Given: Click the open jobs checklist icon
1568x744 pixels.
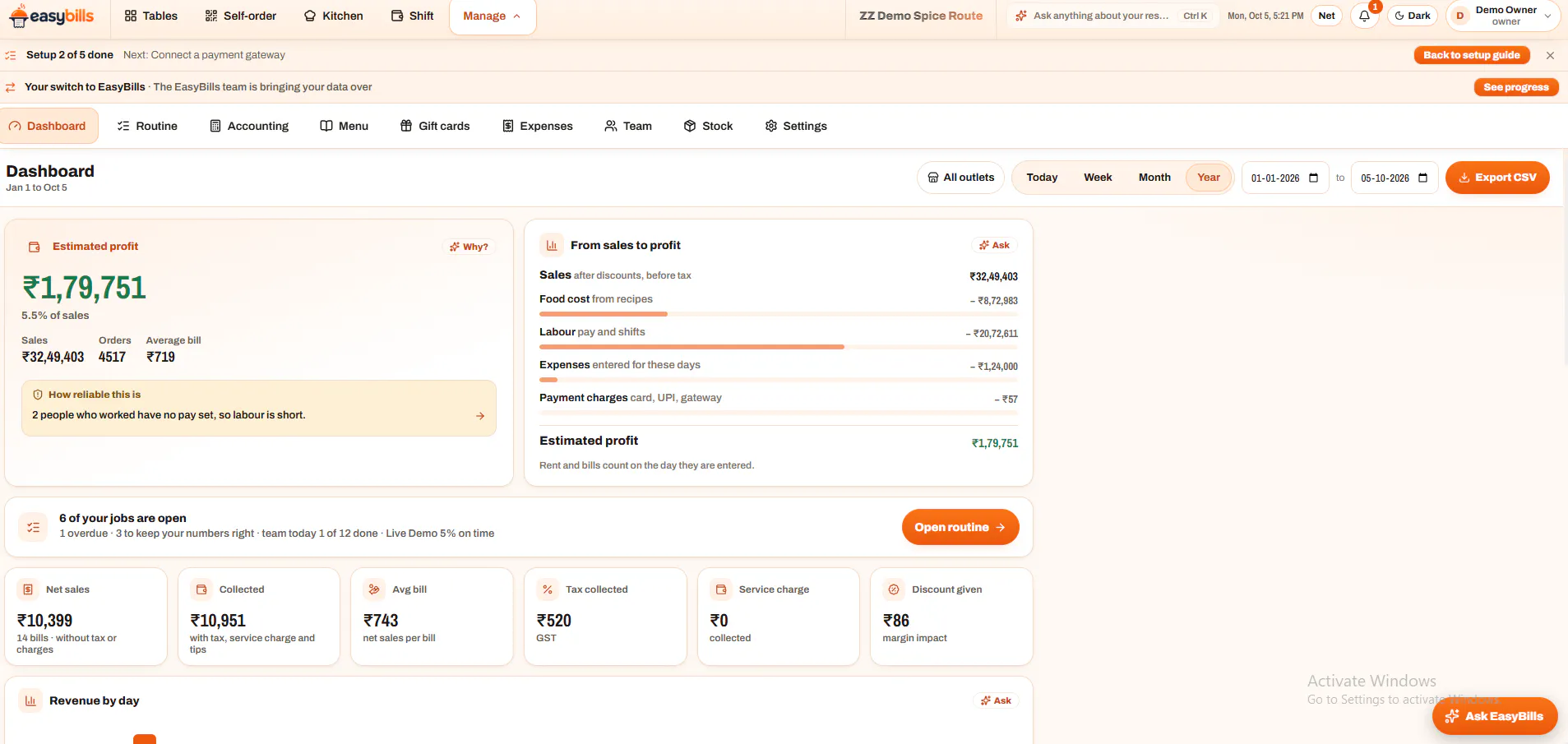Looking at the screenshot, I should [x=34, y=527].
